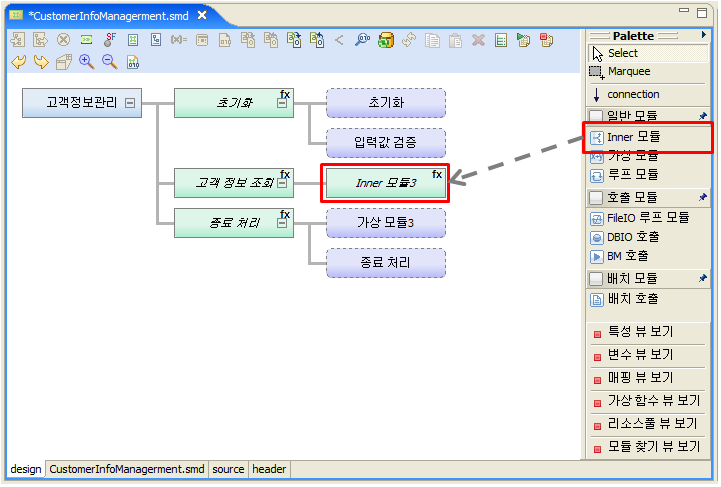Click the green flag run icon
This screenshot has width=721, height=487.
(523, 40)
